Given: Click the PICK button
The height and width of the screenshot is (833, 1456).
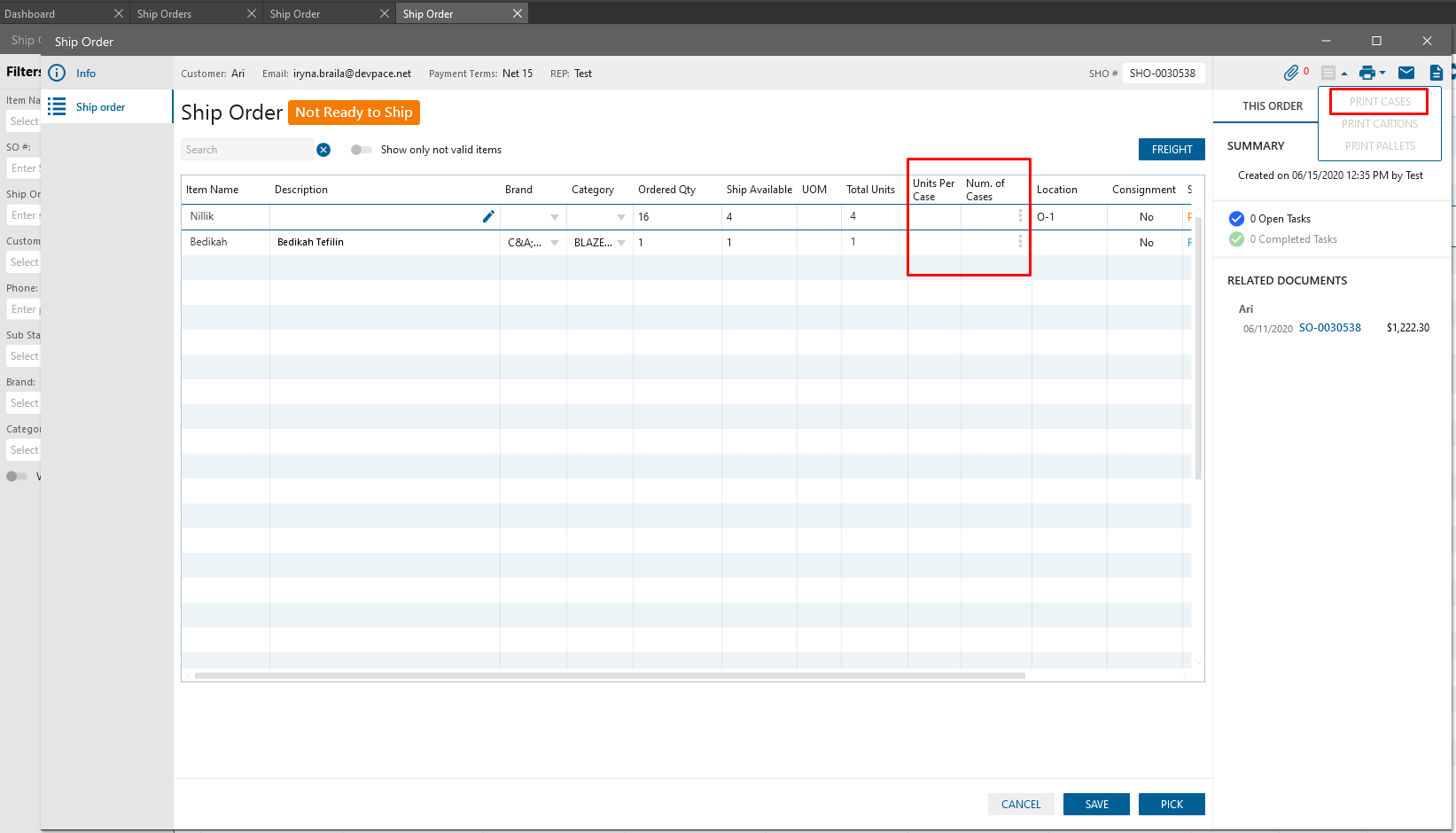Looking at the screenshot, I should click(1172, 804).
